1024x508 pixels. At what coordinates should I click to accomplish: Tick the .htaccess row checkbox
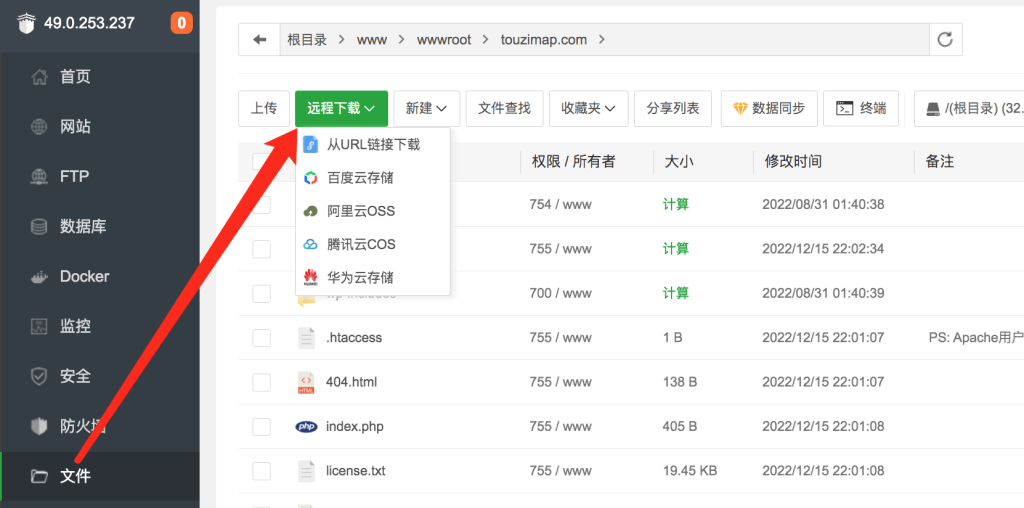(261, 338)
